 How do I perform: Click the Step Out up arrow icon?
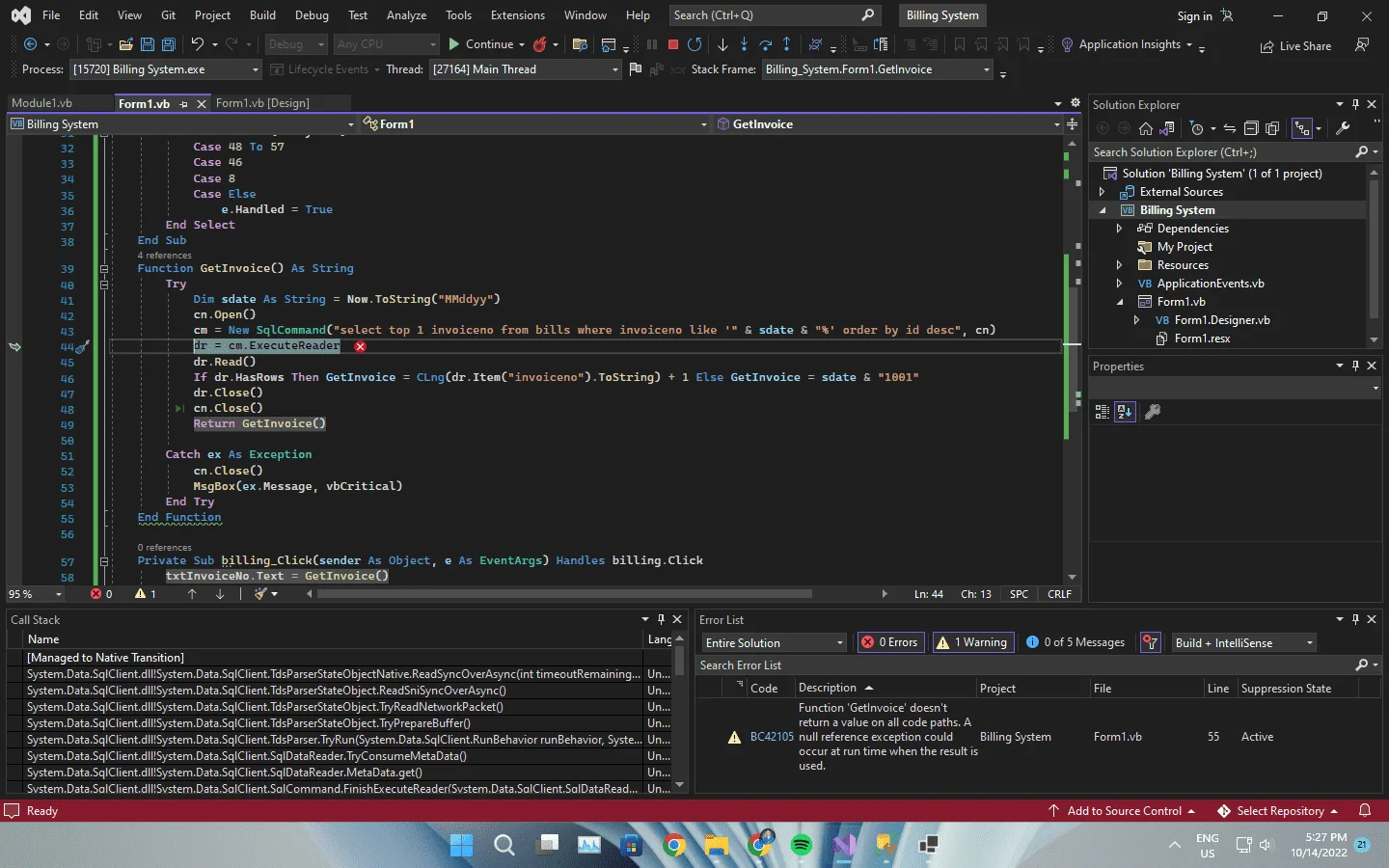787,44
